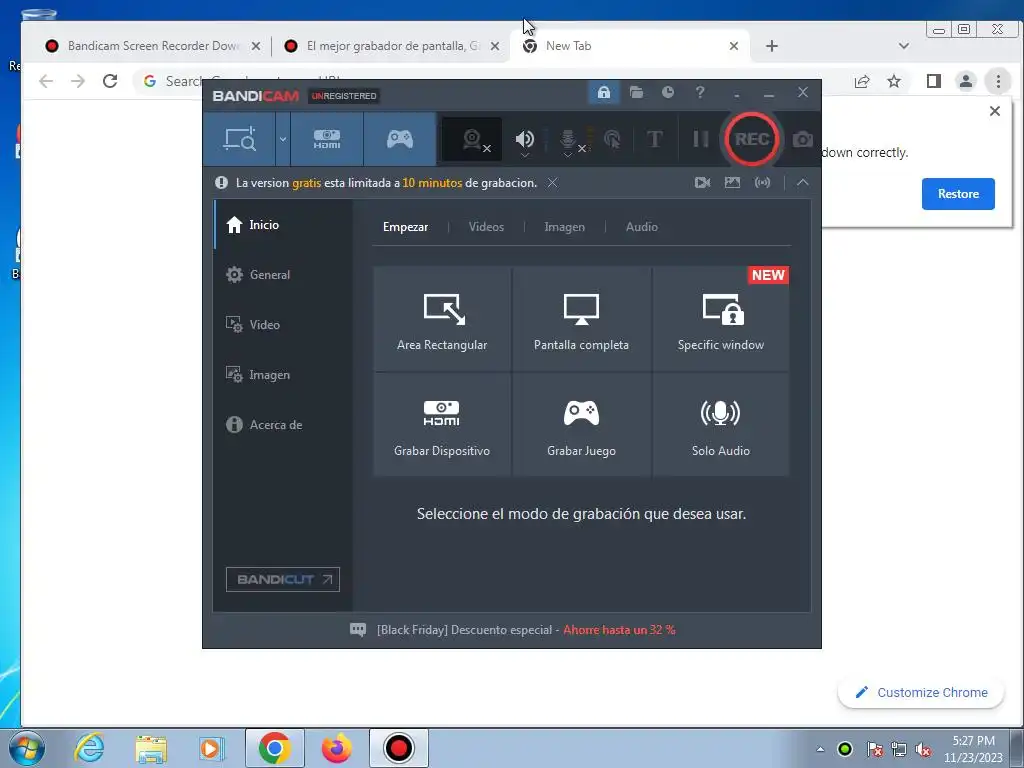1024x768 pixels.
Task: Take a screenshot with the camera icon
Action: click(x=803, y=140)
